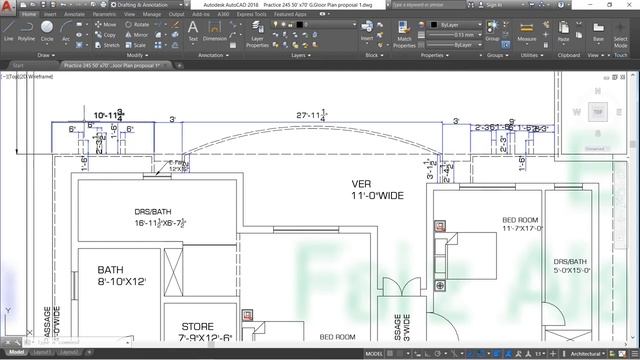Open the object color ByLayer swatch dropdown
The image size is (640, 360).
tap(456, 24)
